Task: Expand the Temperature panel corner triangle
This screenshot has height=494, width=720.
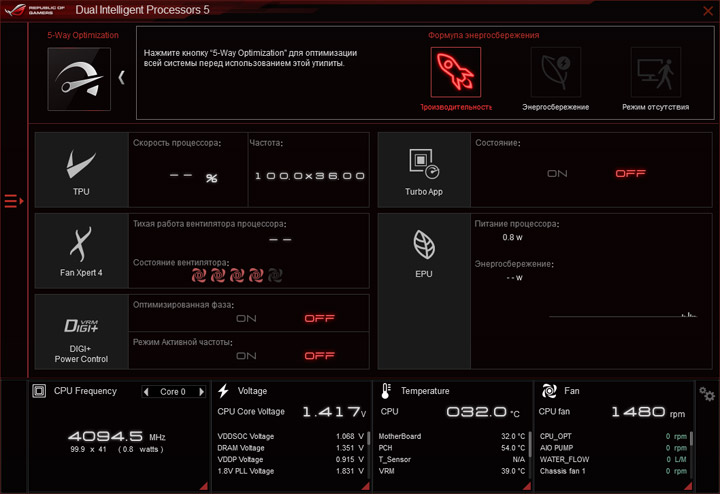Action: pos(527,486)
